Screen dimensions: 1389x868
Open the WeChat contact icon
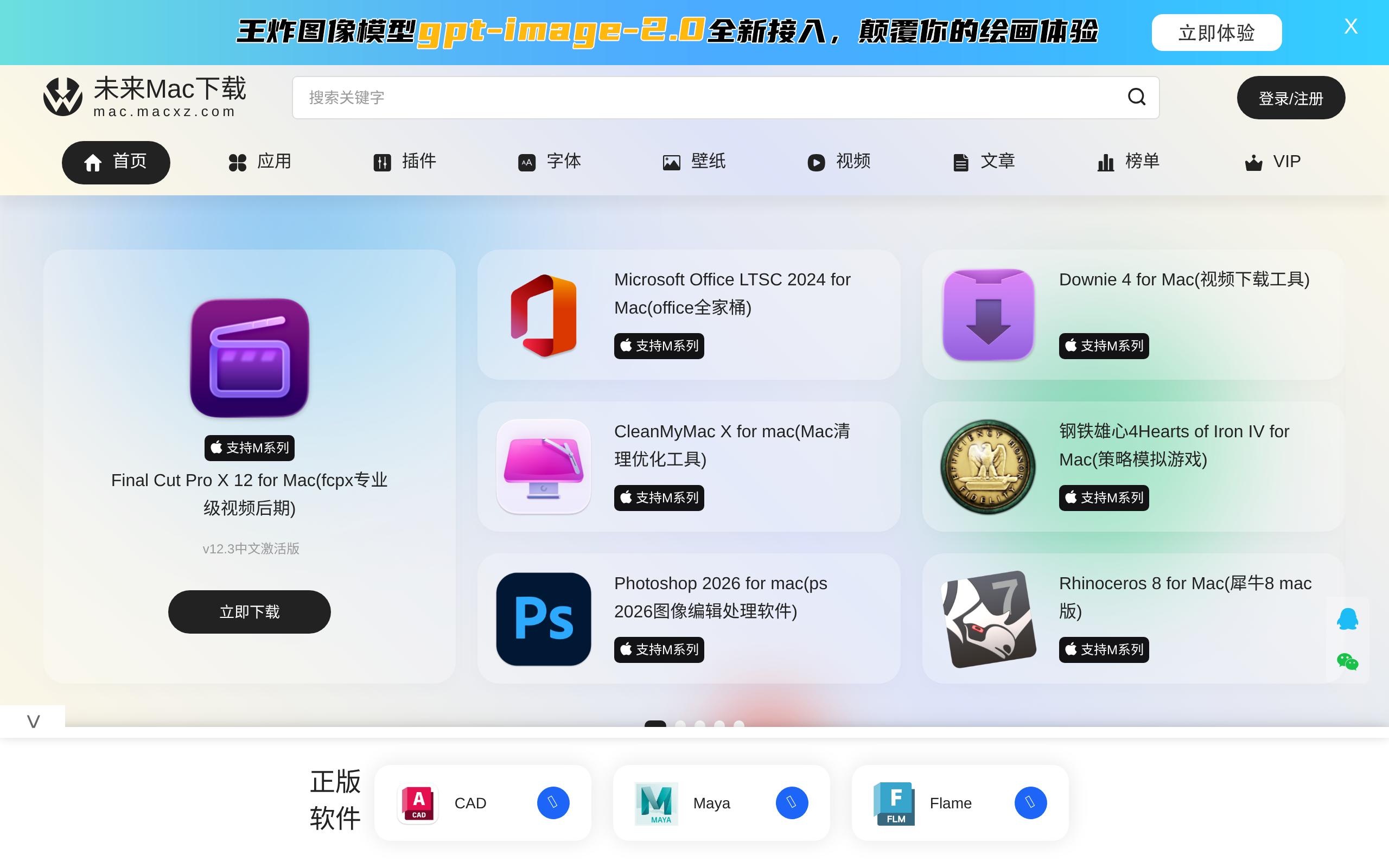[x=1347, y=662]
